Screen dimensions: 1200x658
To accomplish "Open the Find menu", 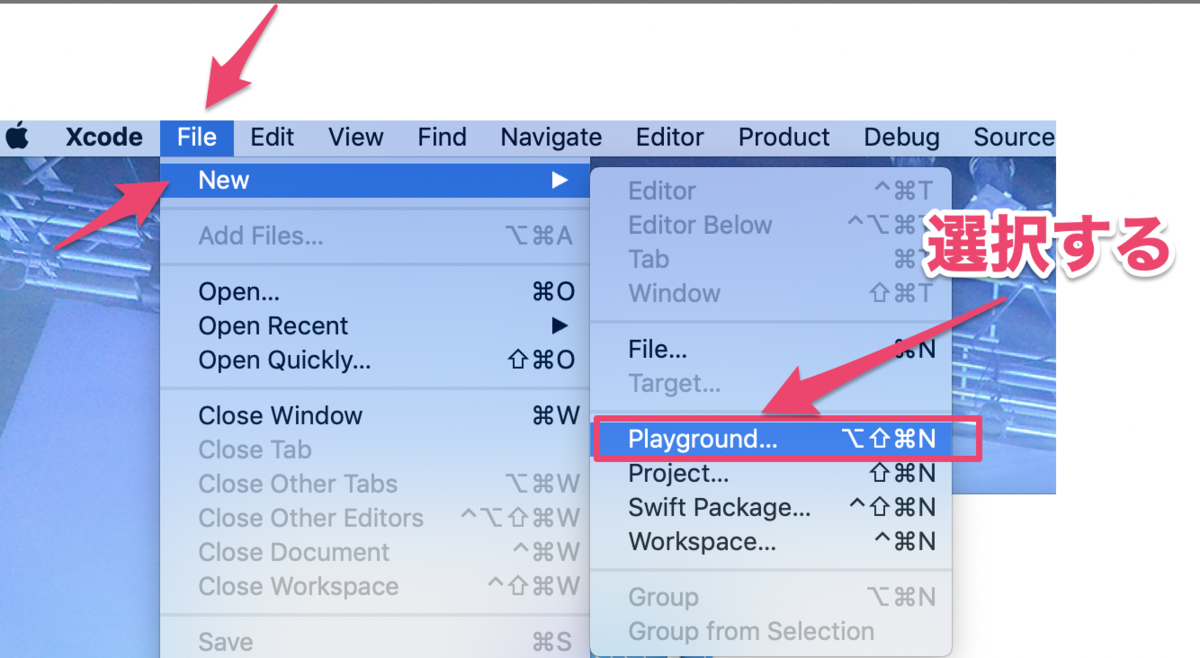I will tap(442, 137).
